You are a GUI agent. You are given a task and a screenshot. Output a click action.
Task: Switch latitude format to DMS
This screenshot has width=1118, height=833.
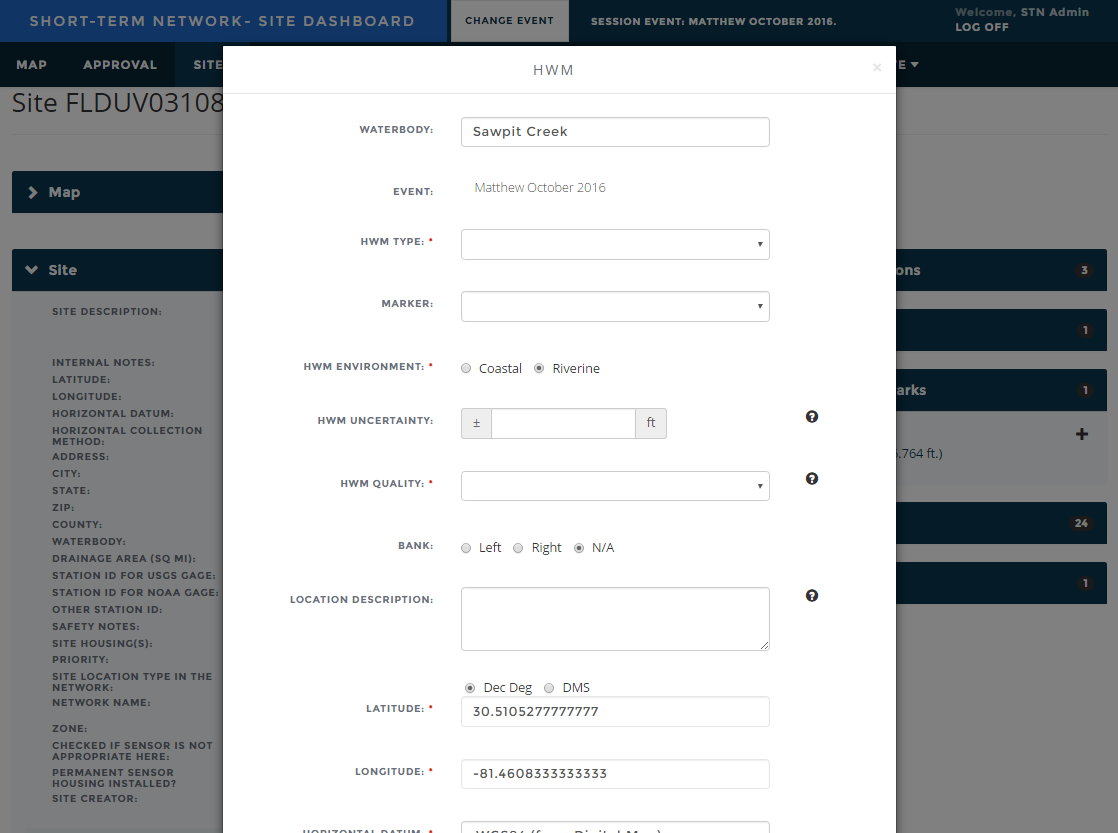click(548, 687)
